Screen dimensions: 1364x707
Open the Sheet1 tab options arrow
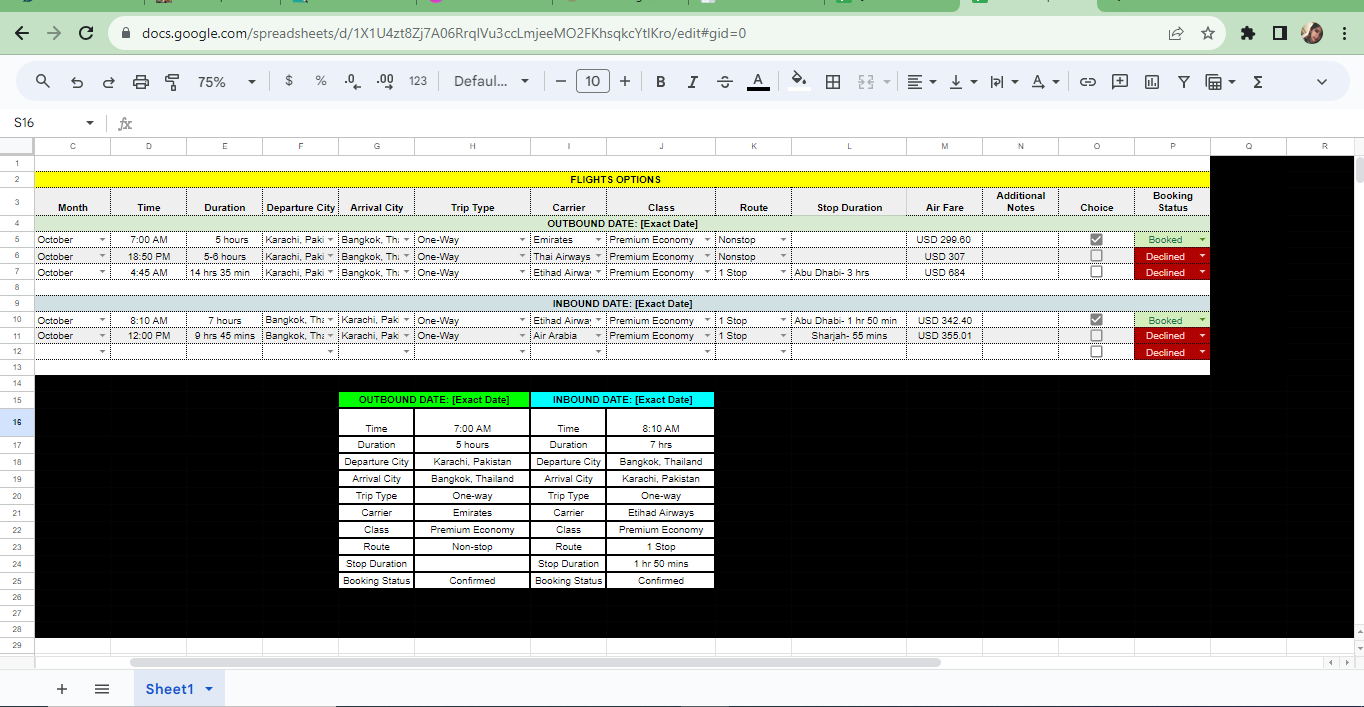point(209,689)
